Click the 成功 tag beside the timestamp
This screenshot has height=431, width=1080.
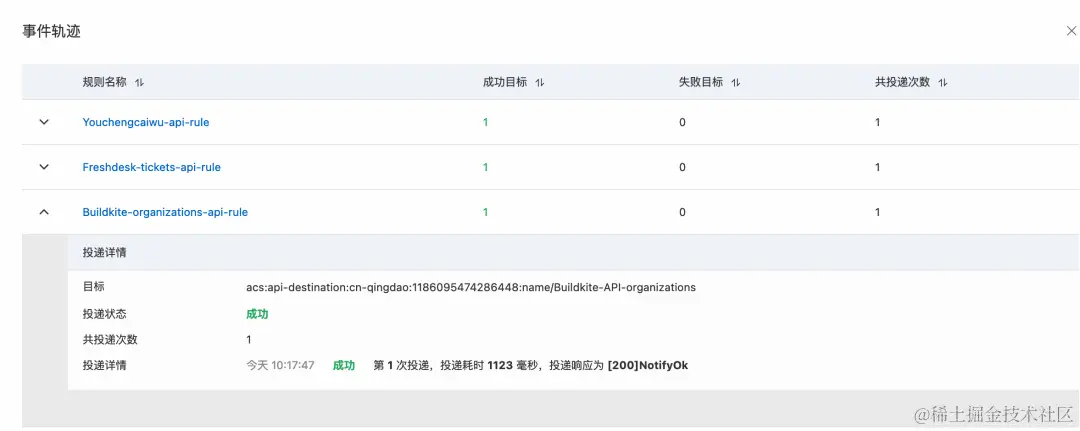tap(344, 366)
